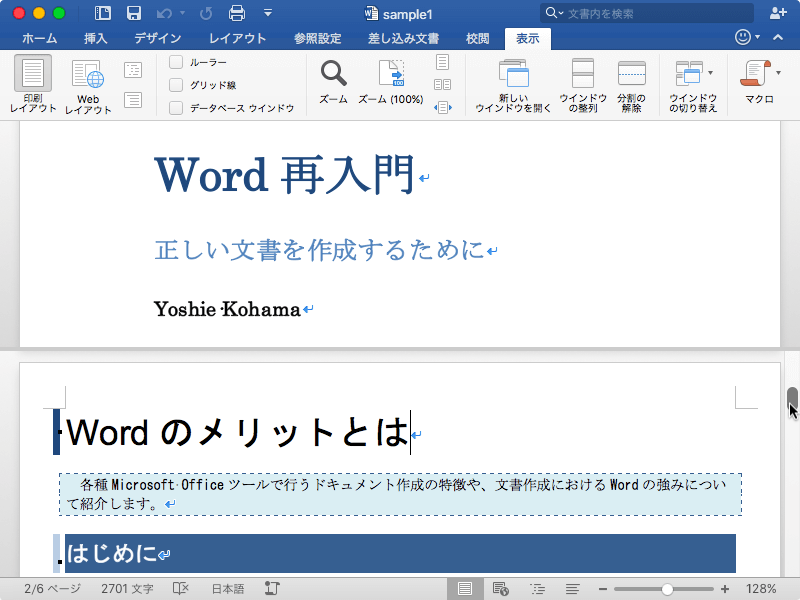Open the マクロ dropdown arrow
800x600 pixels.
778,73
